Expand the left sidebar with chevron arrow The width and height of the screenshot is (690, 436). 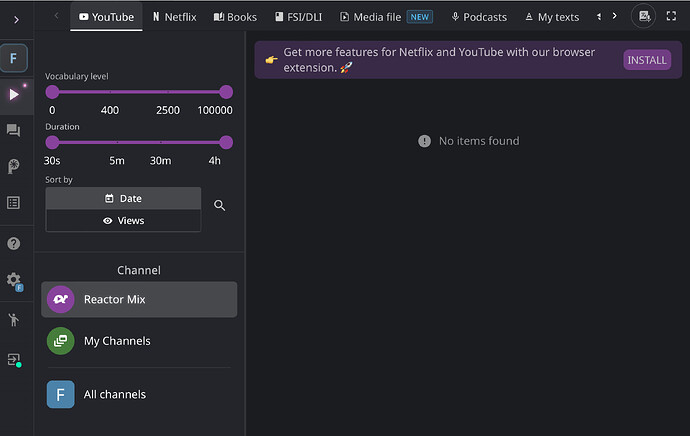click(16, 20)
